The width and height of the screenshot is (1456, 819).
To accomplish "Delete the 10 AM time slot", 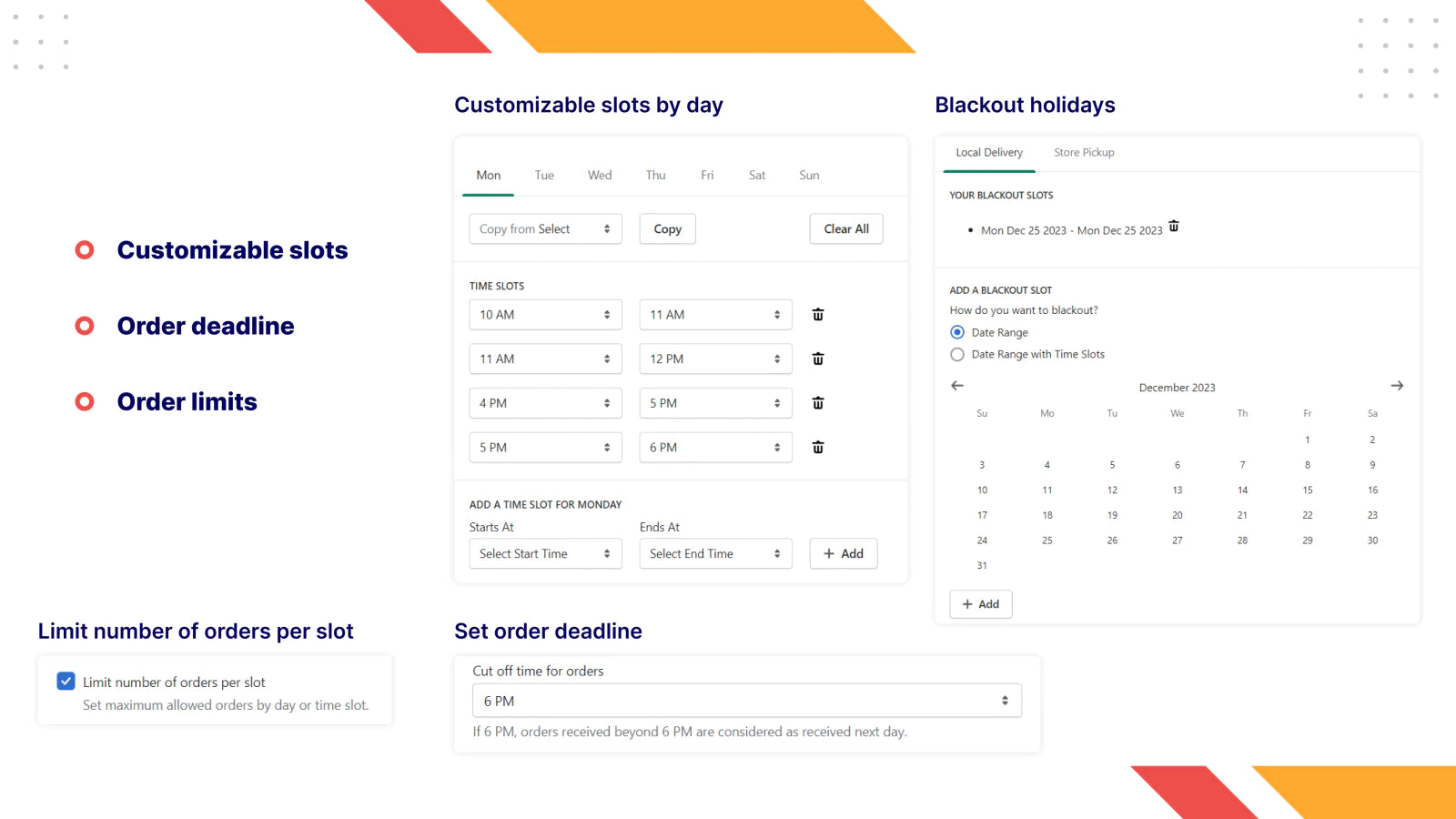I will pos(817,314).
